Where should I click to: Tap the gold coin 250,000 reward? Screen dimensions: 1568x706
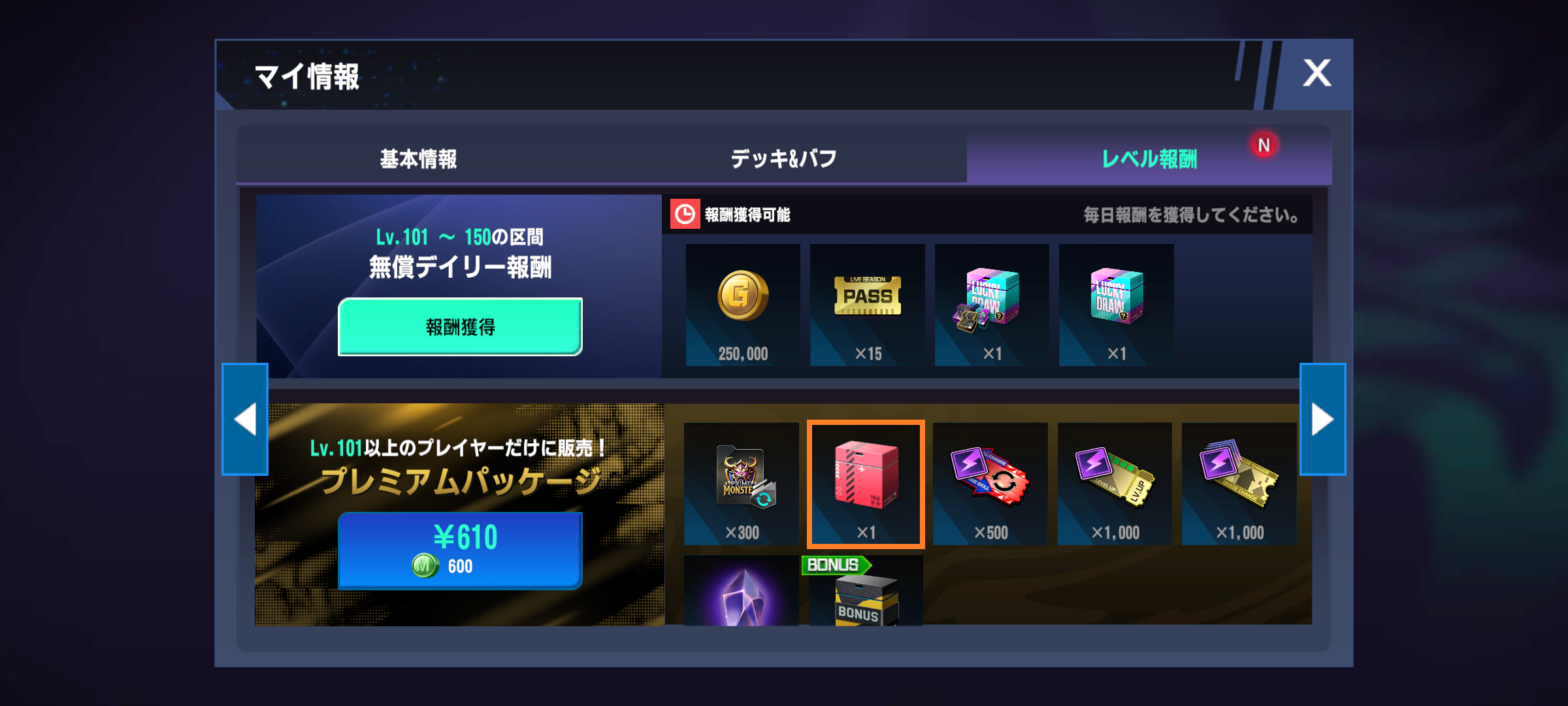[x=743, y=305]
